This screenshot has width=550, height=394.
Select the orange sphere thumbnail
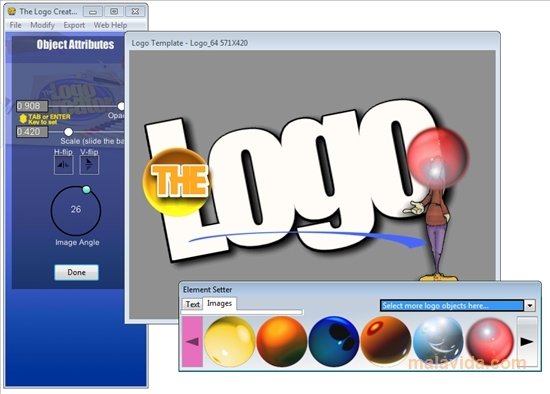(x=282, y=341)
